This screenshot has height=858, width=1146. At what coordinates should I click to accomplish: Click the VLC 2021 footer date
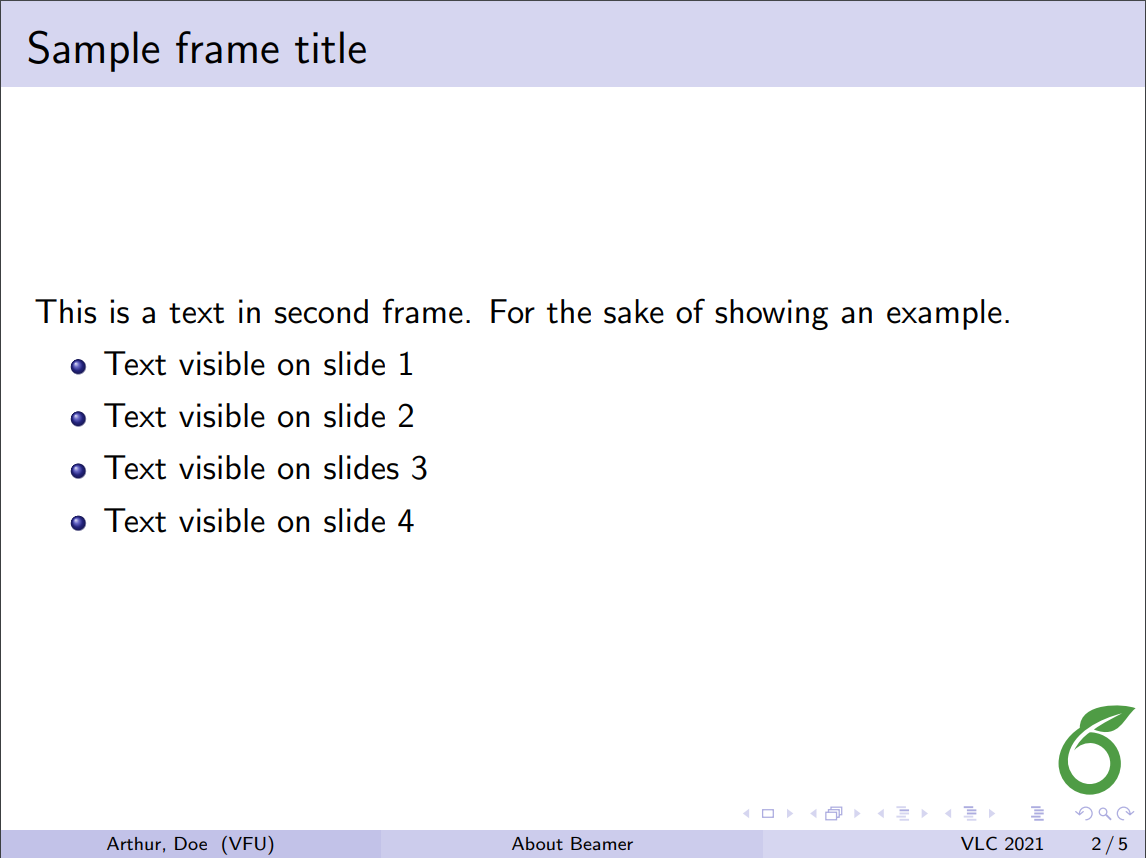[x=1002, y=844]
